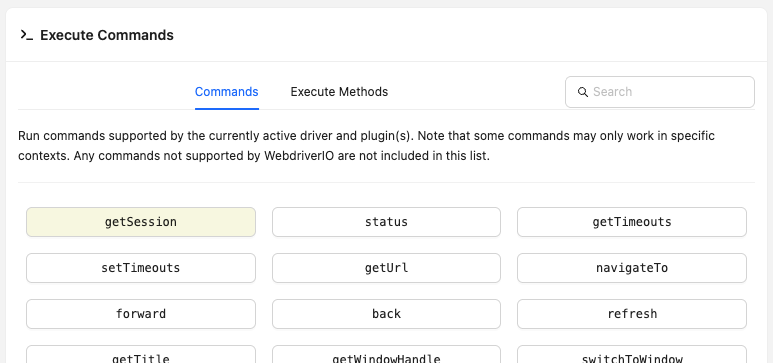Click the forward command button
The width and height of the screenshot is (773, 363).
(x=141, y=314)
